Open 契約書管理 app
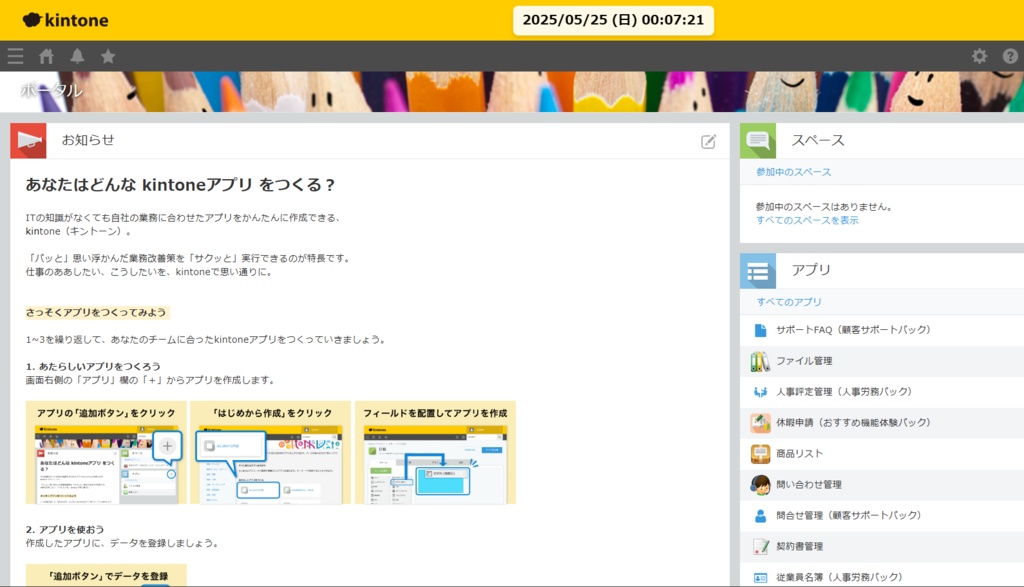This screenshot has height=587, width=1024. 799,547
